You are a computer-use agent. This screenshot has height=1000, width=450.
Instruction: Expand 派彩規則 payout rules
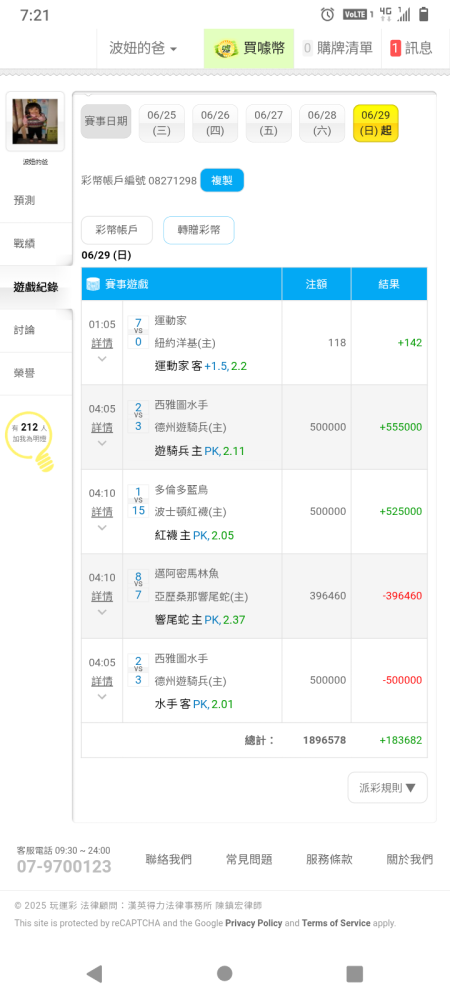[x=388, y=788]
